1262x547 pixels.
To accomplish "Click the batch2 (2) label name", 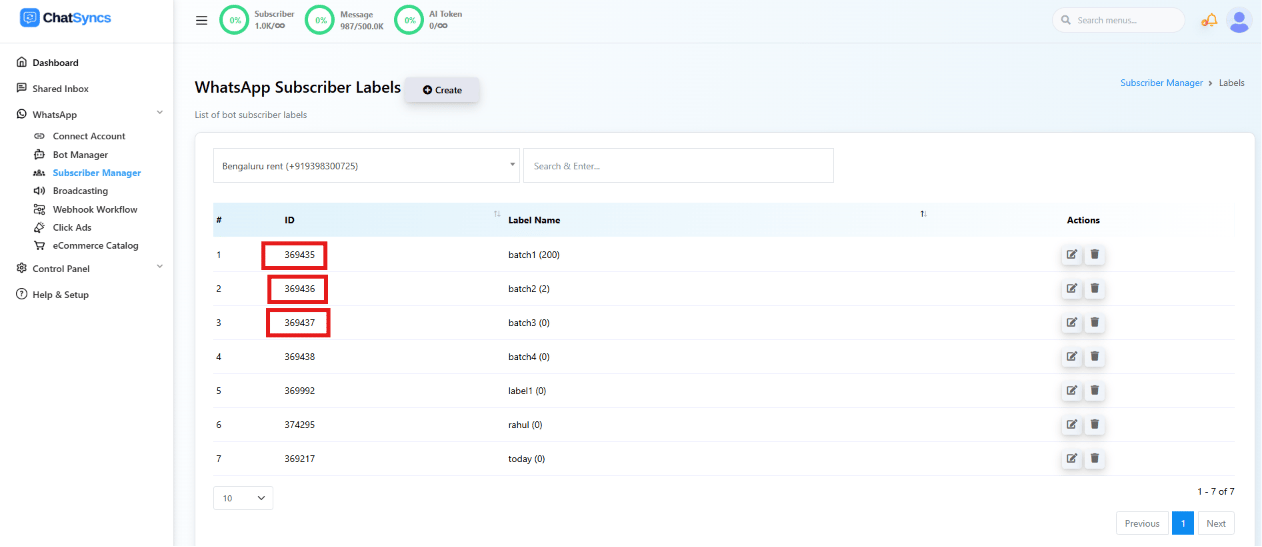I will point(529,289).
